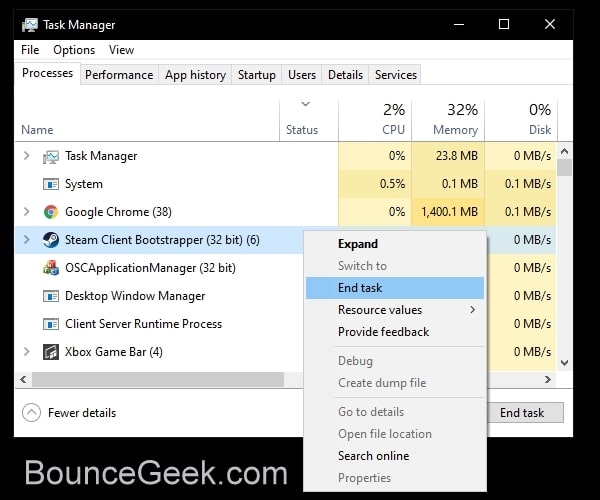
Task: Choose Search online in the context menu
Action: point(395,456)
